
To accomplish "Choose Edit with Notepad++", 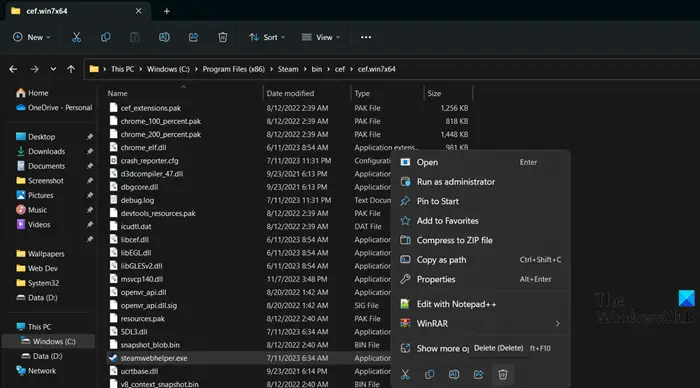I will (x=480, y=304).
